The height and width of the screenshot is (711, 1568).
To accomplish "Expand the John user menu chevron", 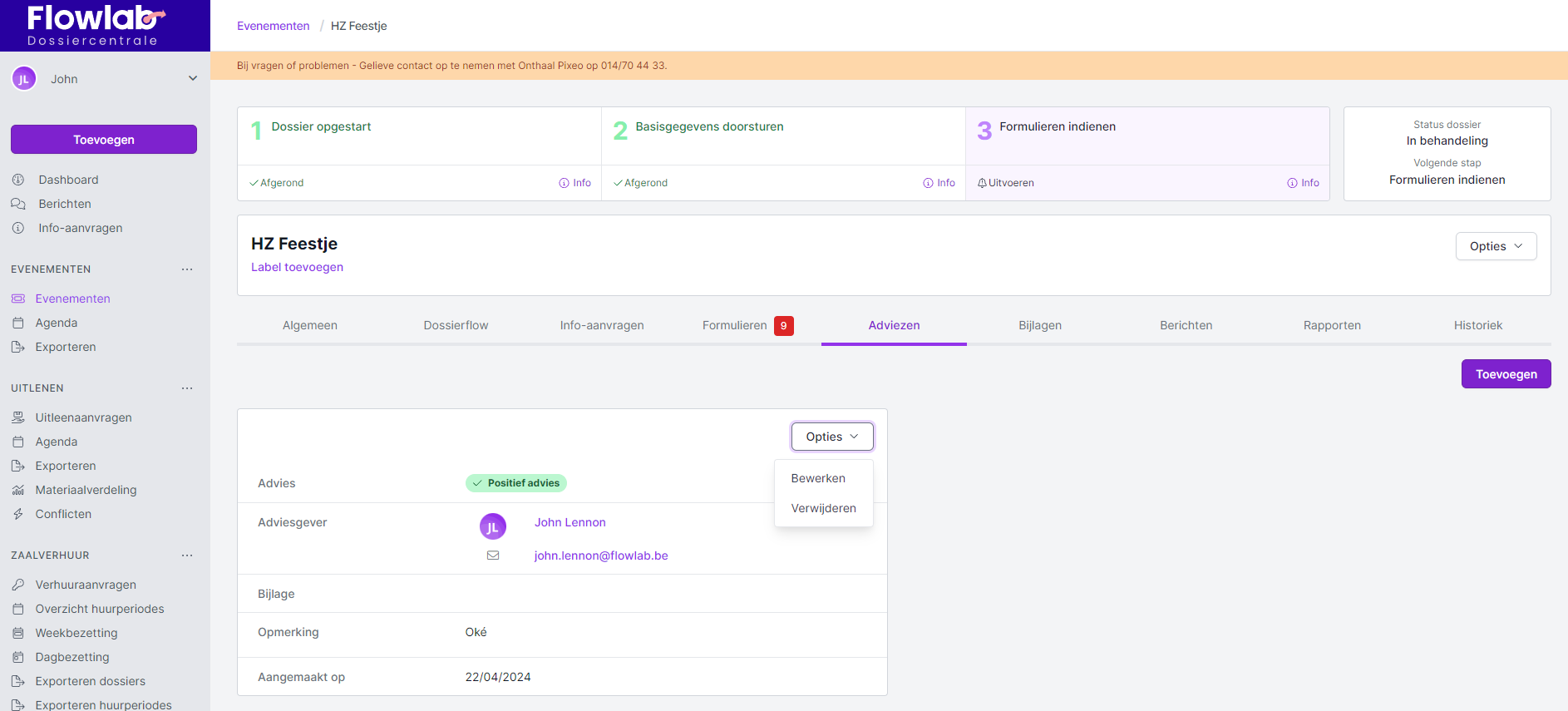I will [x=193, y=79].
